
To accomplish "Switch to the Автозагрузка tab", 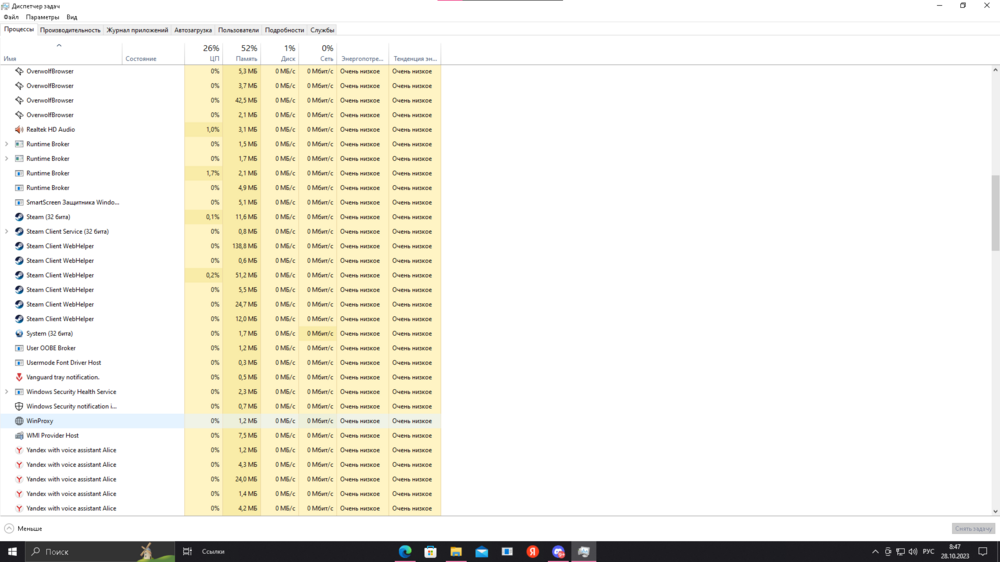I will (193, 30).
